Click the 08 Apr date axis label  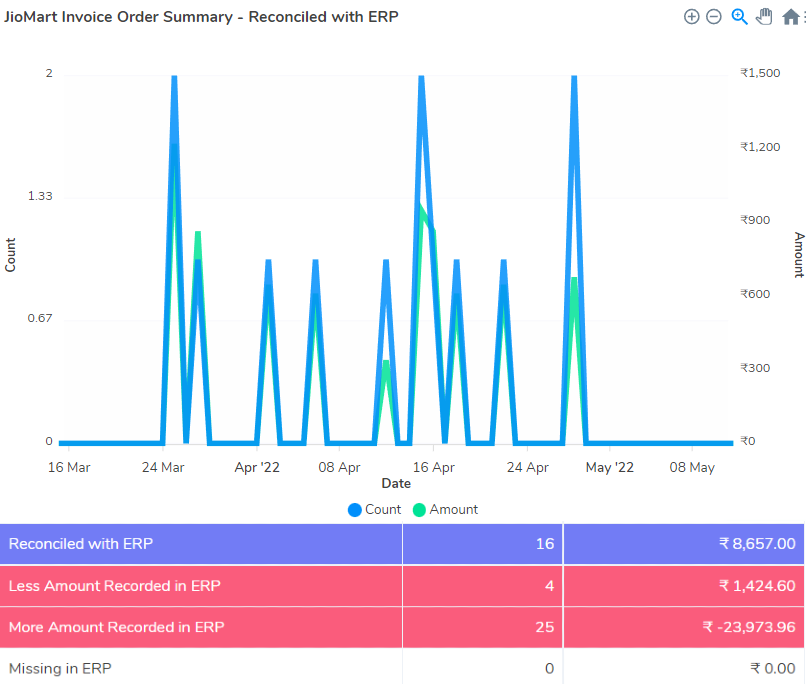click(x=339, y=467)
